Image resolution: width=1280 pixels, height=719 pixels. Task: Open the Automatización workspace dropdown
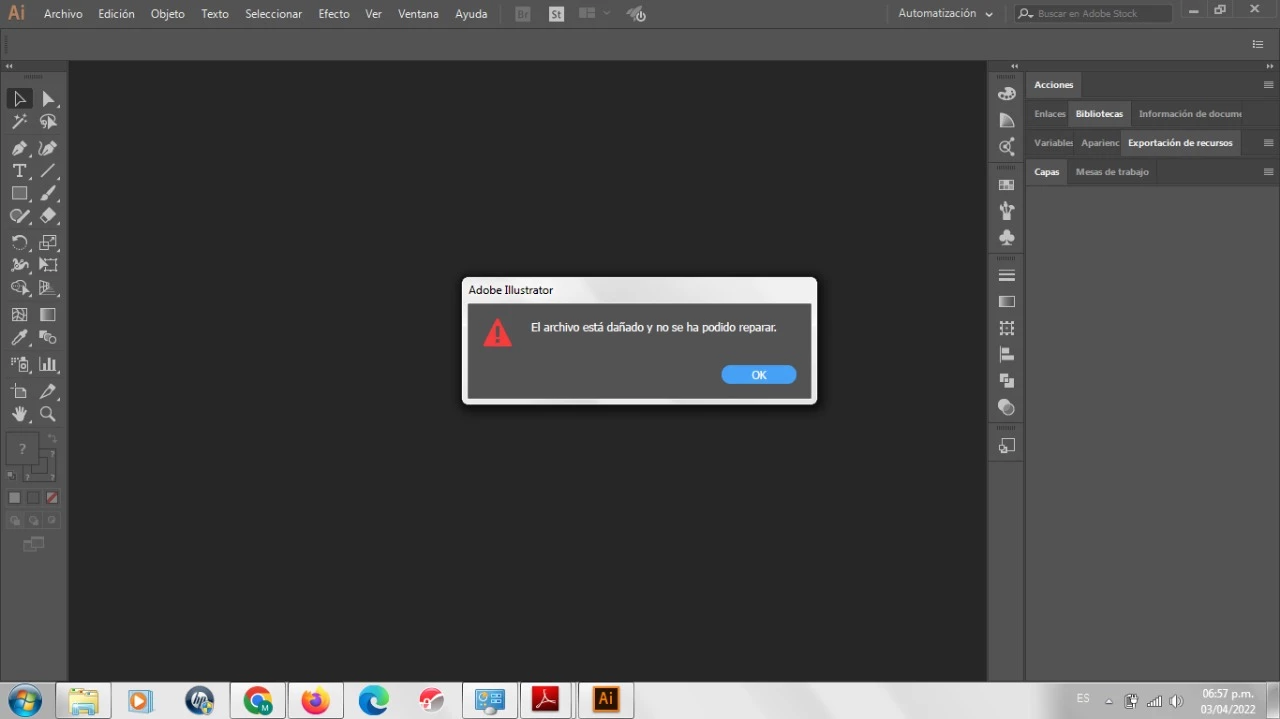coord(945,14)
